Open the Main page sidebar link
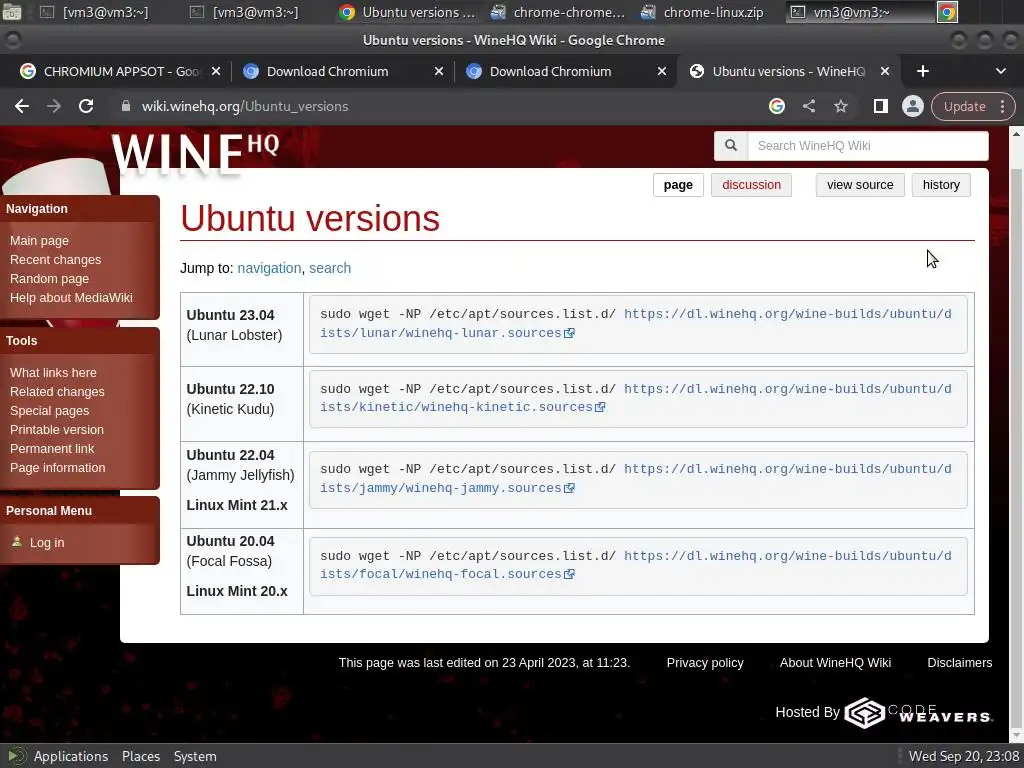 pyautogui.click(x=39, y=241)
